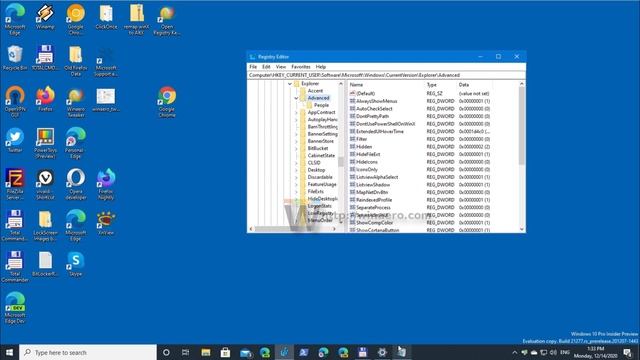
Task: Open the Old Firefox Data folder
Action: 76,61
